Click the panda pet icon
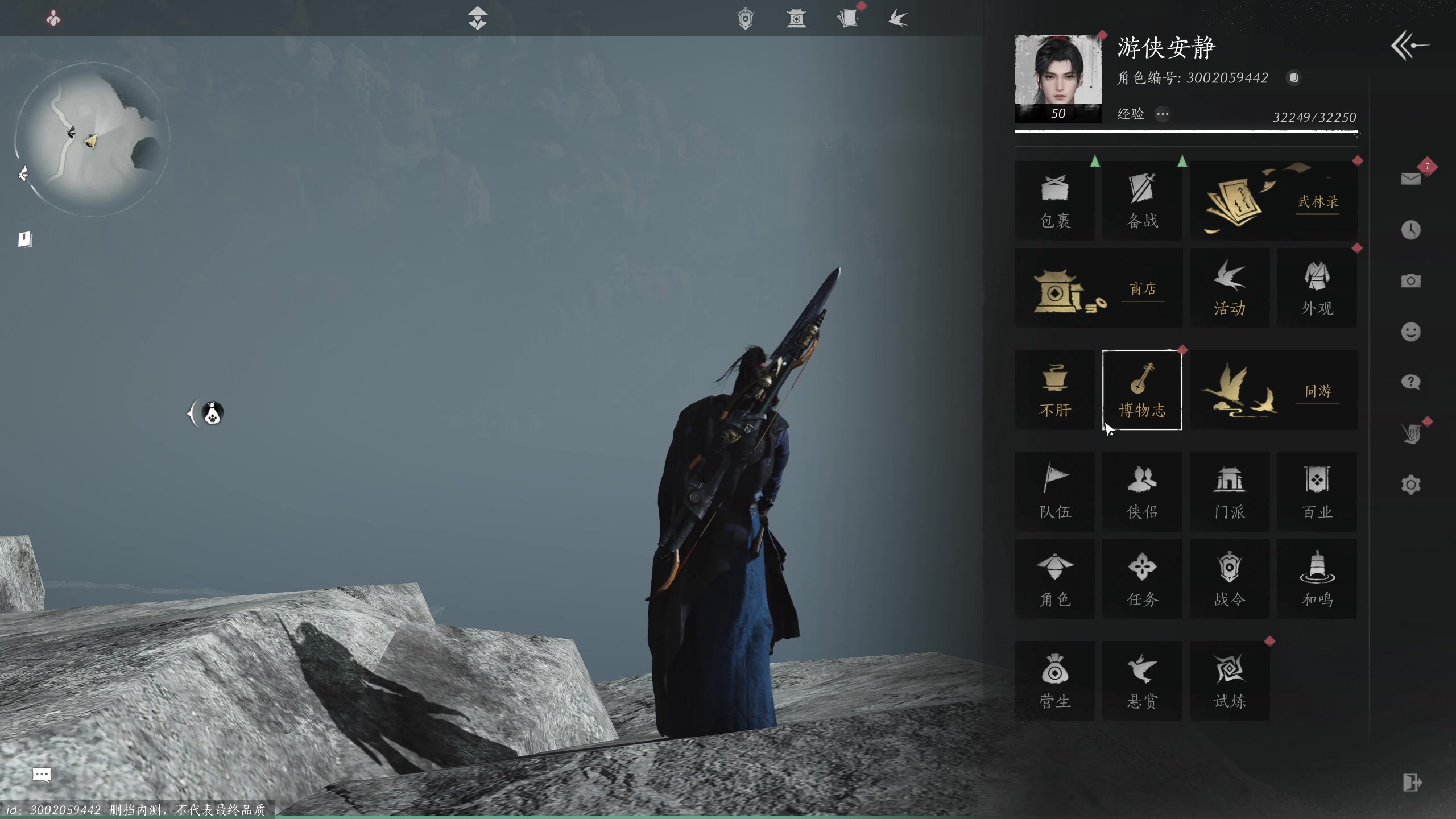 212,413
